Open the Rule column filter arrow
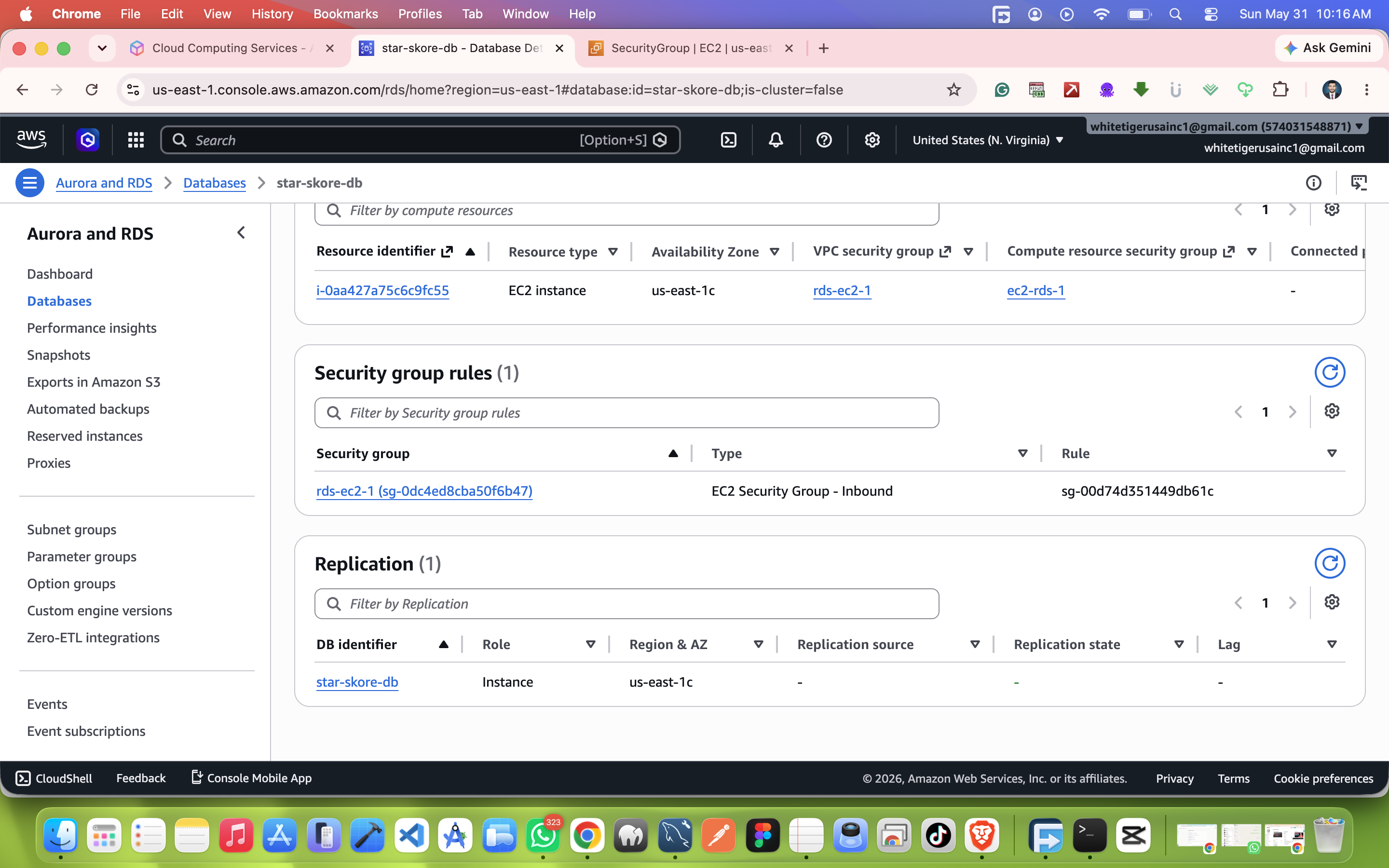This screenshot has height=868, width=1389. [1332, 453]
